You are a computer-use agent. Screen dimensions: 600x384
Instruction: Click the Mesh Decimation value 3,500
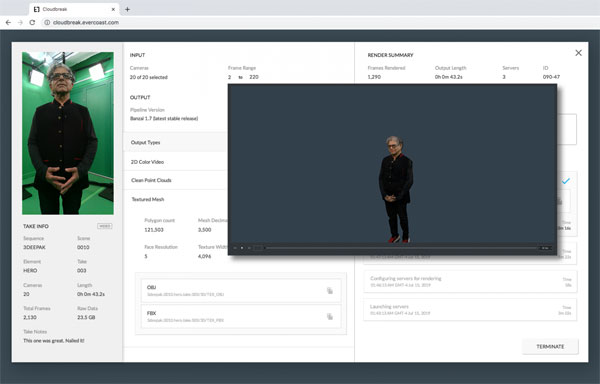coord(204,229)
